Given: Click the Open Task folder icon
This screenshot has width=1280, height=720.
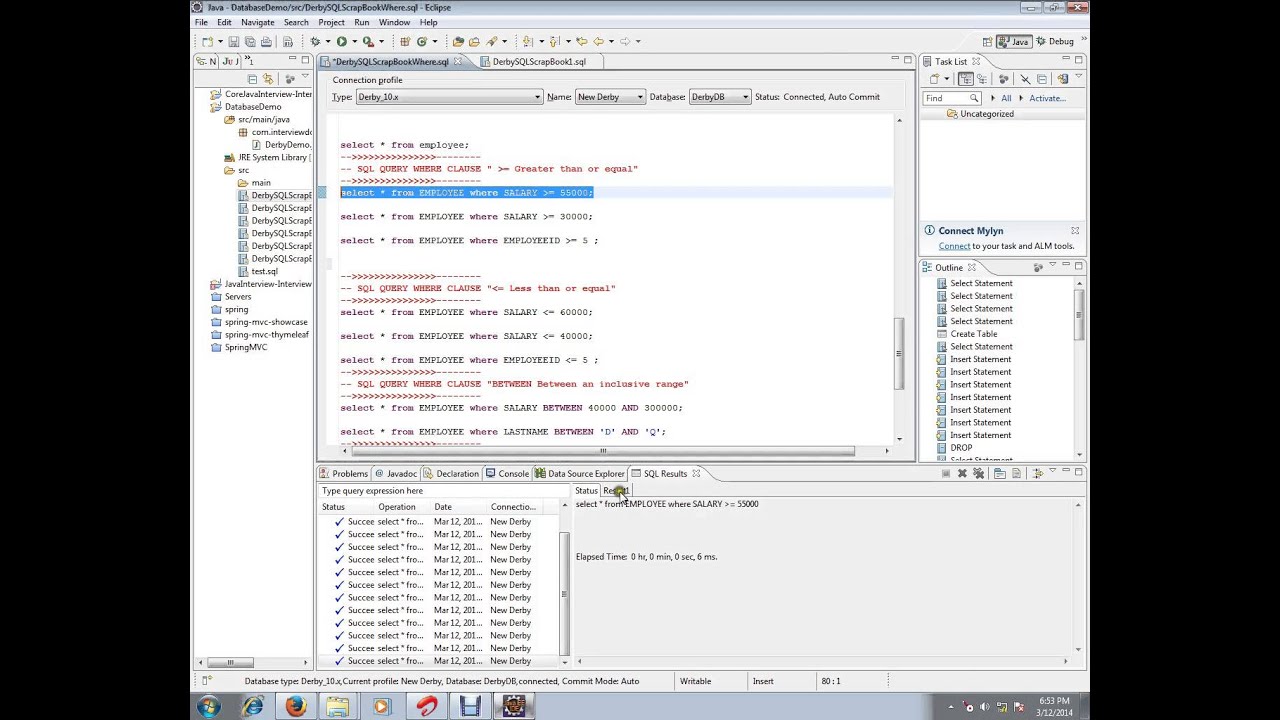Looking at the screenshot, I should tap(474, 41).
